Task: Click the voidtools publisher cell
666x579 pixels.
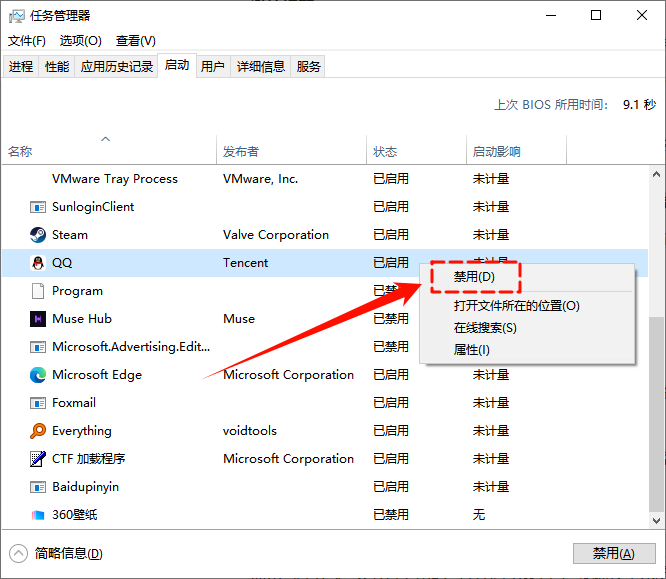Action: click(x=250, y=431)
